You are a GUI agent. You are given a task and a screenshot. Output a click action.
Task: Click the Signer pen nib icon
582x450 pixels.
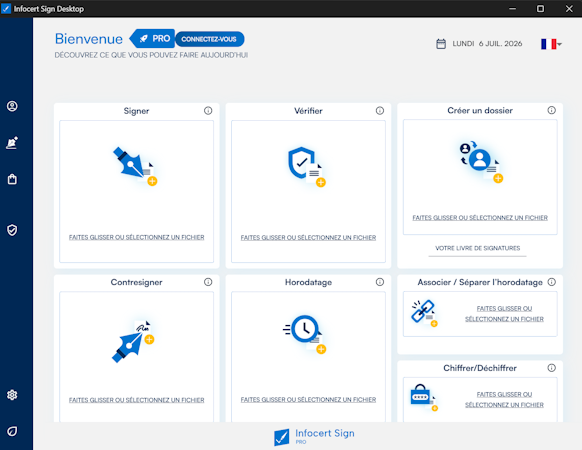135,166
